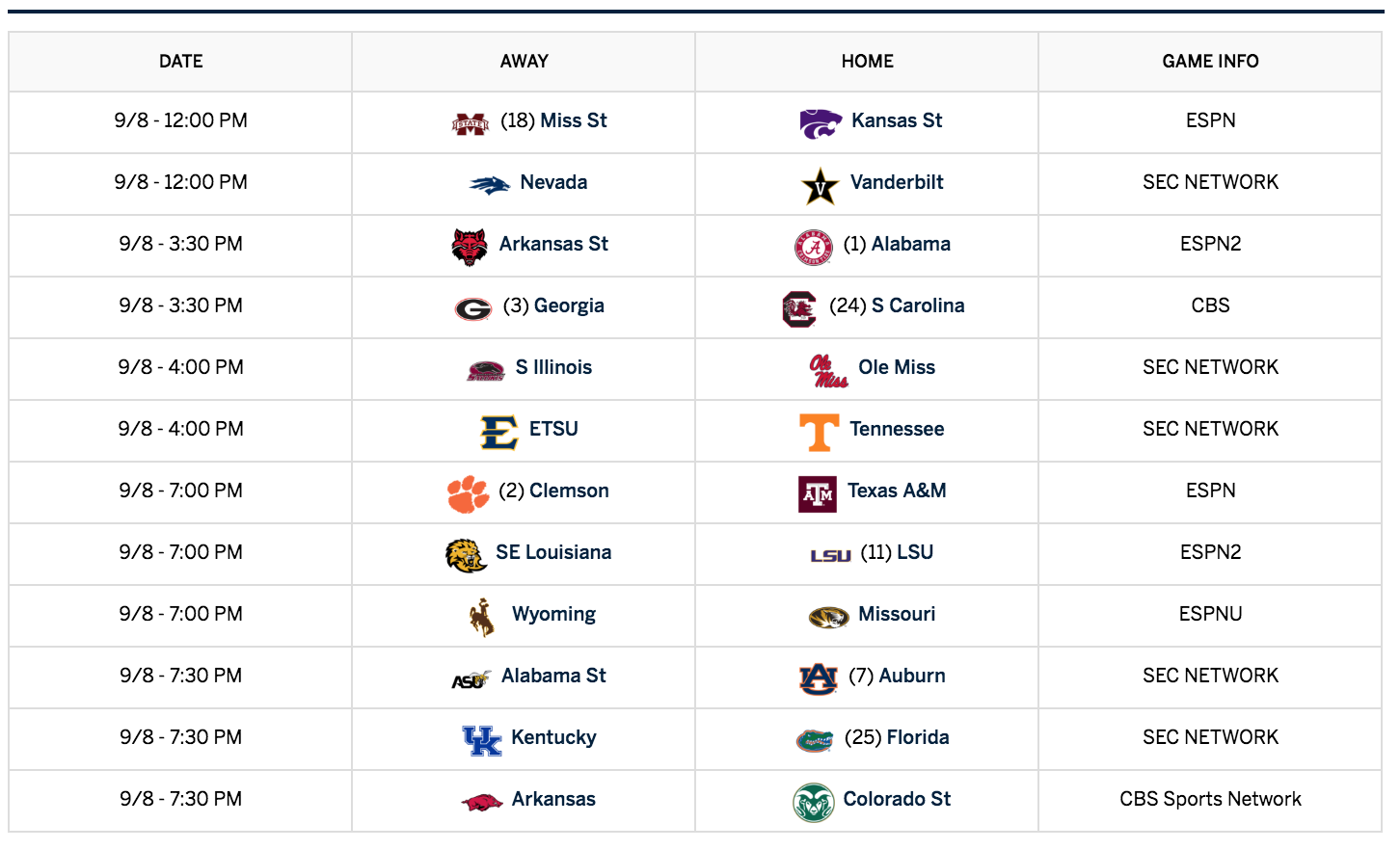The image size is (1400, 850).
Task: Open the Nevada team link
Action: click(553, 182)
